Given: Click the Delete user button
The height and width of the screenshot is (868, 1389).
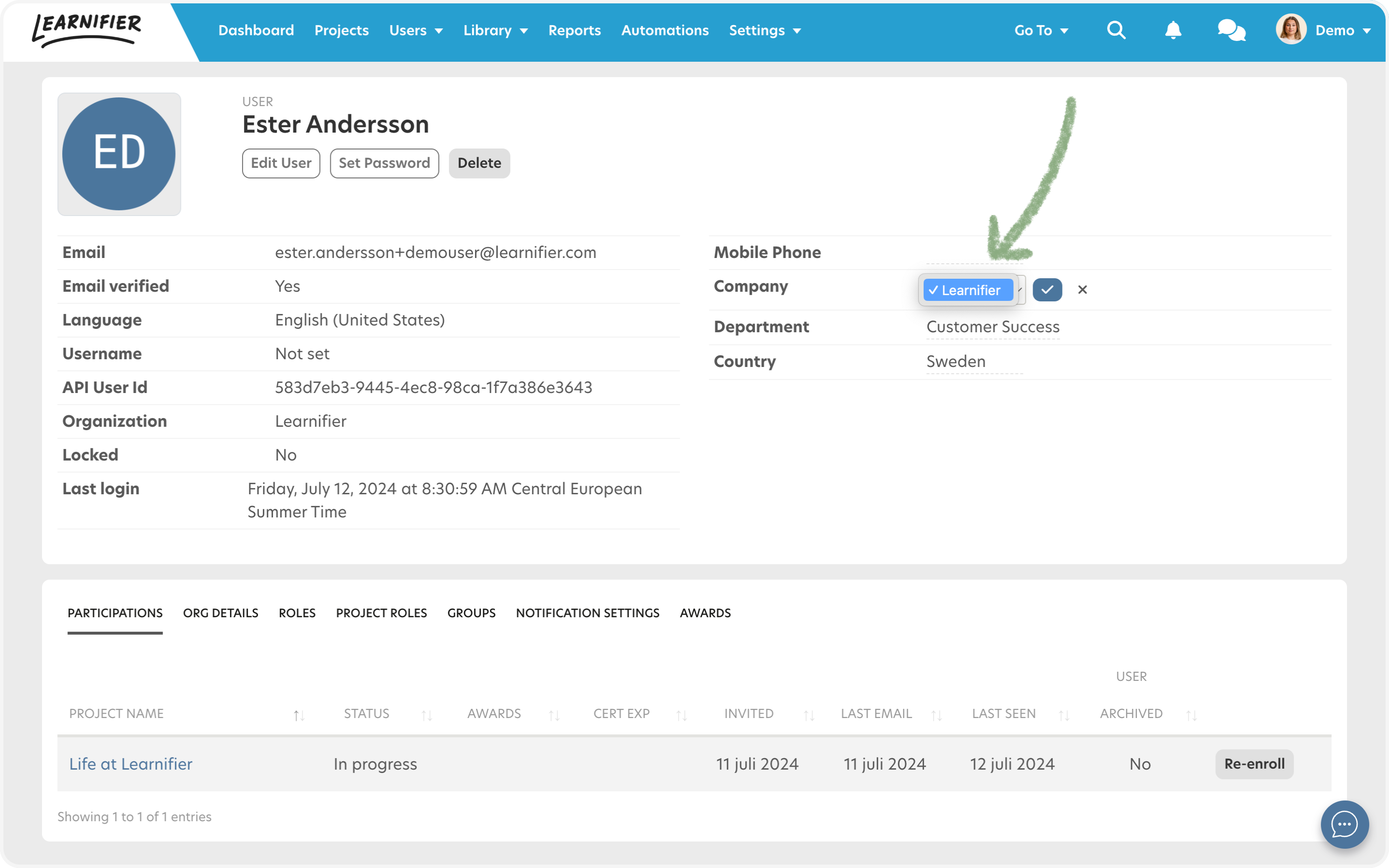Looking at the screenshot, I should tap(479, 163).
